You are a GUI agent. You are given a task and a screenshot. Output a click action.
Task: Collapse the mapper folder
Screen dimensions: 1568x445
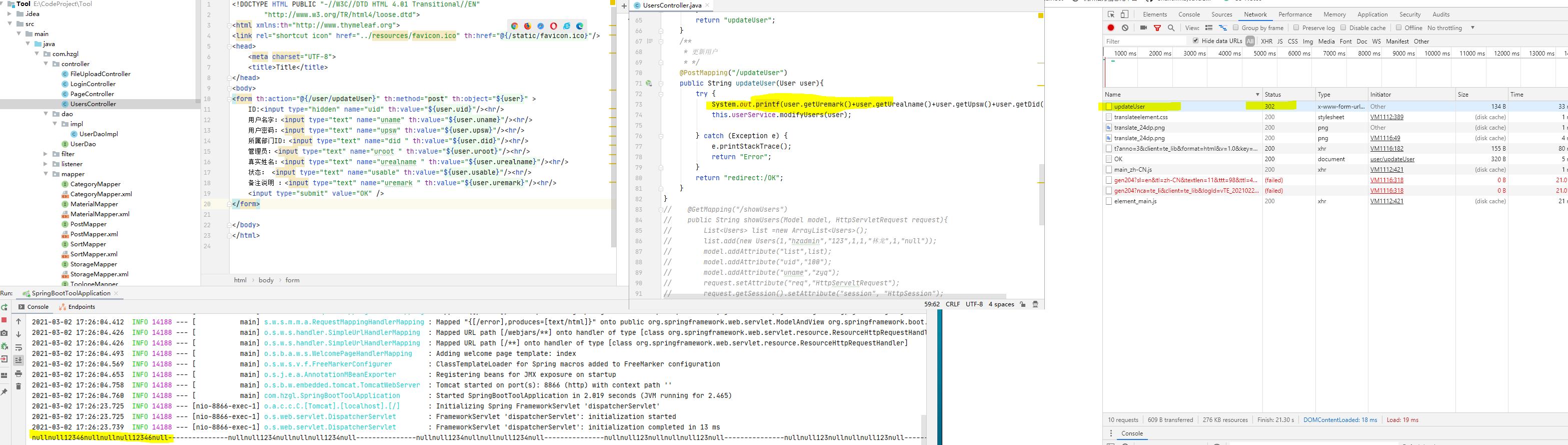click(46, 174)
